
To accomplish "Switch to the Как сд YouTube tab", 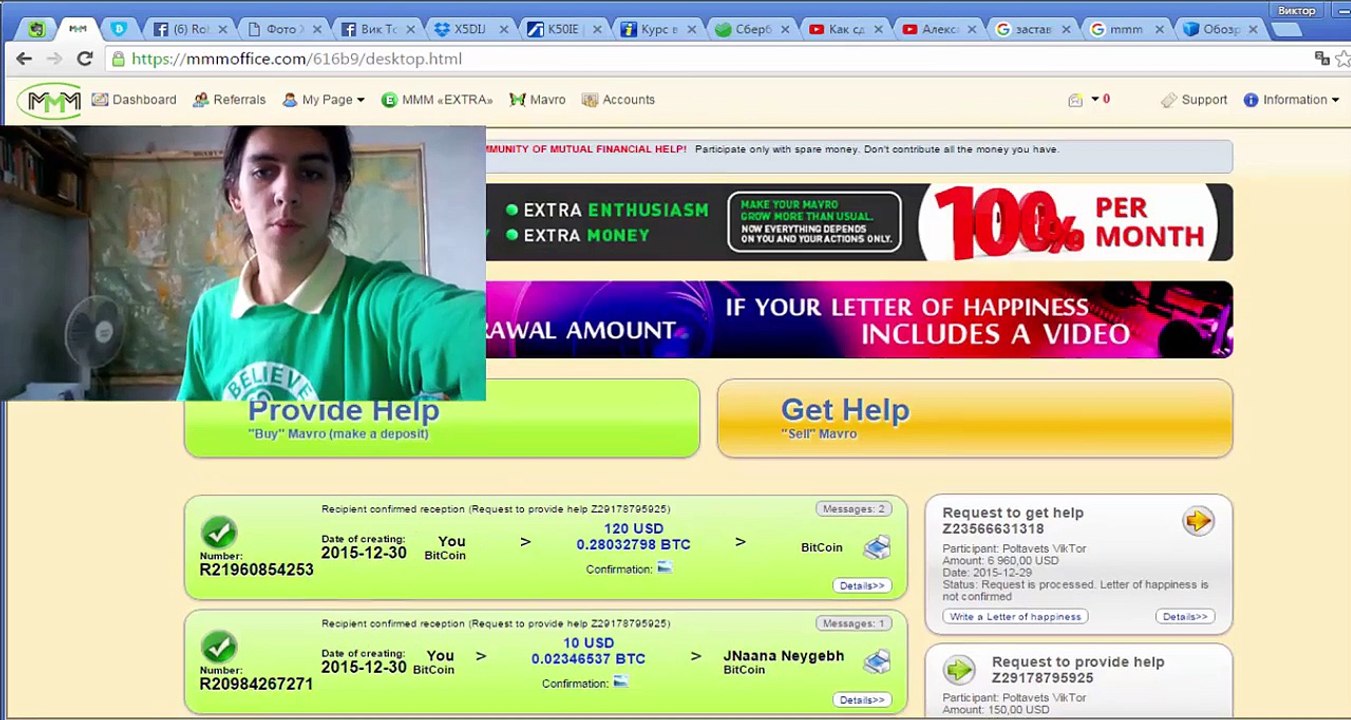I will click(845, 29).
